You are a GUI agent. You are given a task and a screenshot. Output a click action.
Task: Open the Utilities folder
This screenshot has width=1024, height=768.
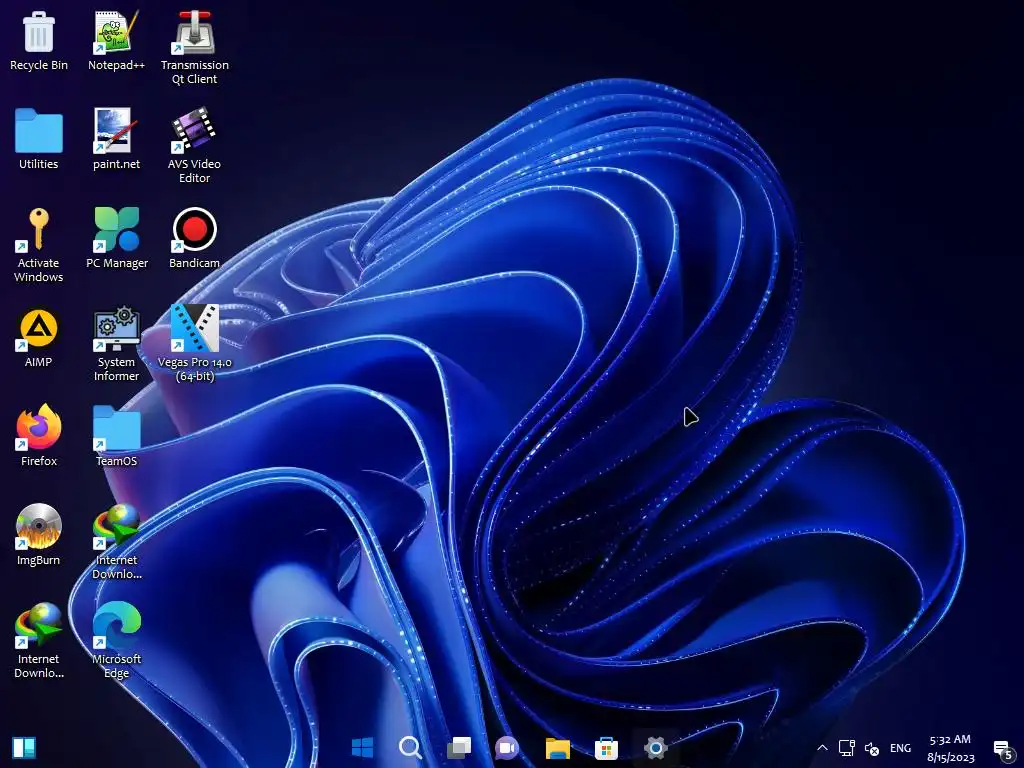[x=39, y=140]
